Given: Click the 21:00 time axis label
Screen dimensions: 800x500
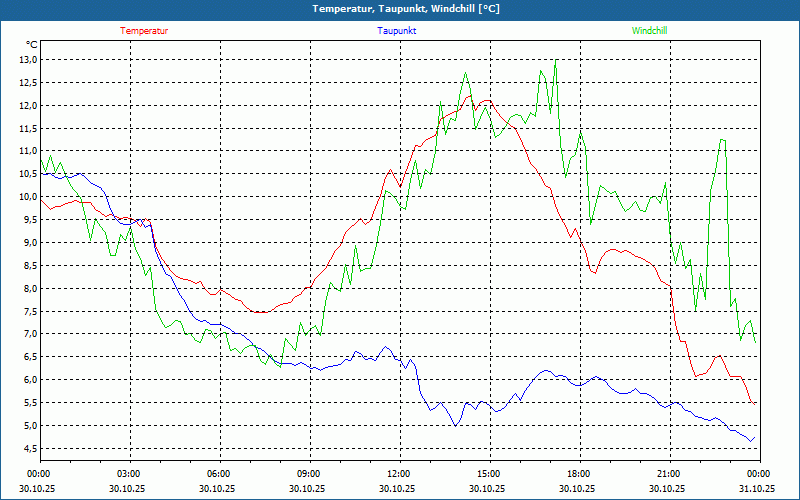Looking at the screenshot, I should pyautogui.click(x=667, y=473).
